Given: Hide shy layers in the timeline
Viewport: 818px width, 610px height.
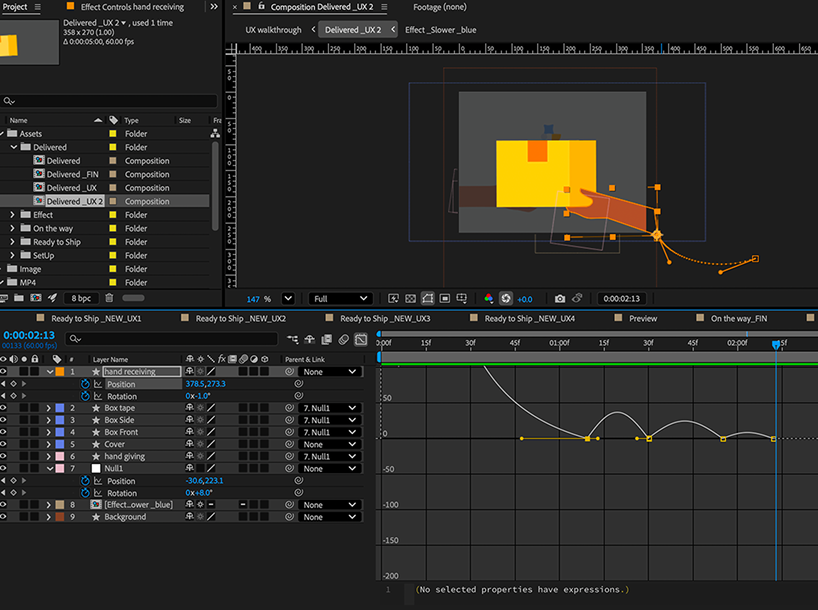Looking at the screenshot, I should (309, 339).
